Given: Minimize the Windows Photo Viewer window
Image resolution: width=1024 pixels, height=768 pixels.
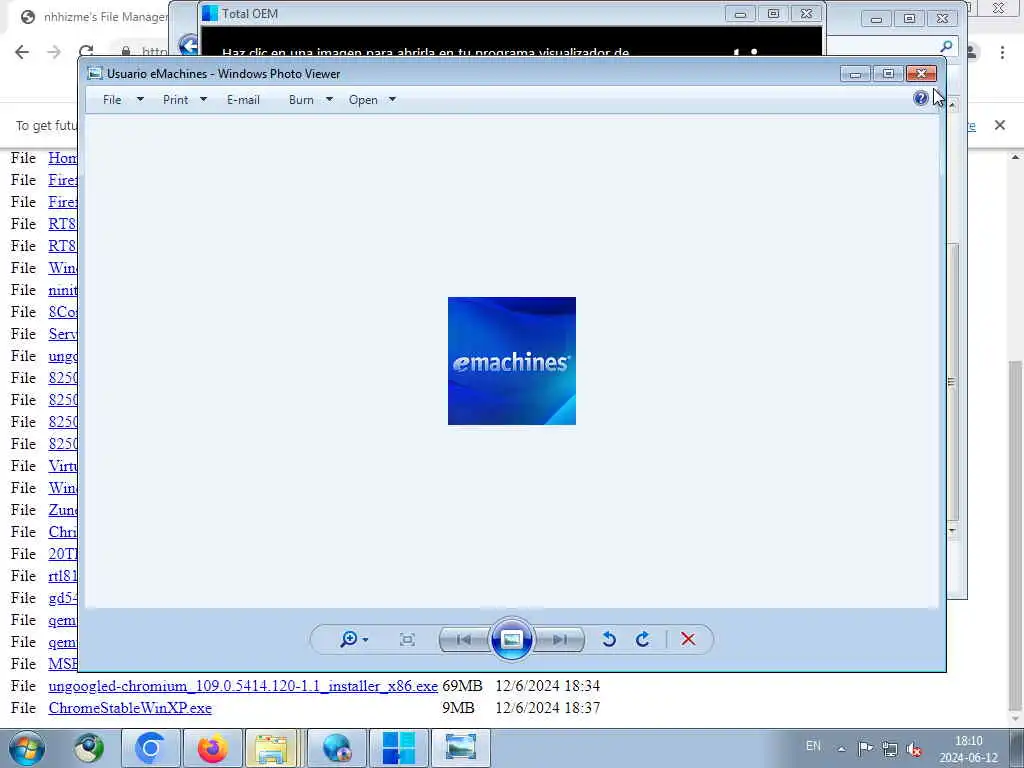Looking at the screenshot, I should click(x=855, y=74).
